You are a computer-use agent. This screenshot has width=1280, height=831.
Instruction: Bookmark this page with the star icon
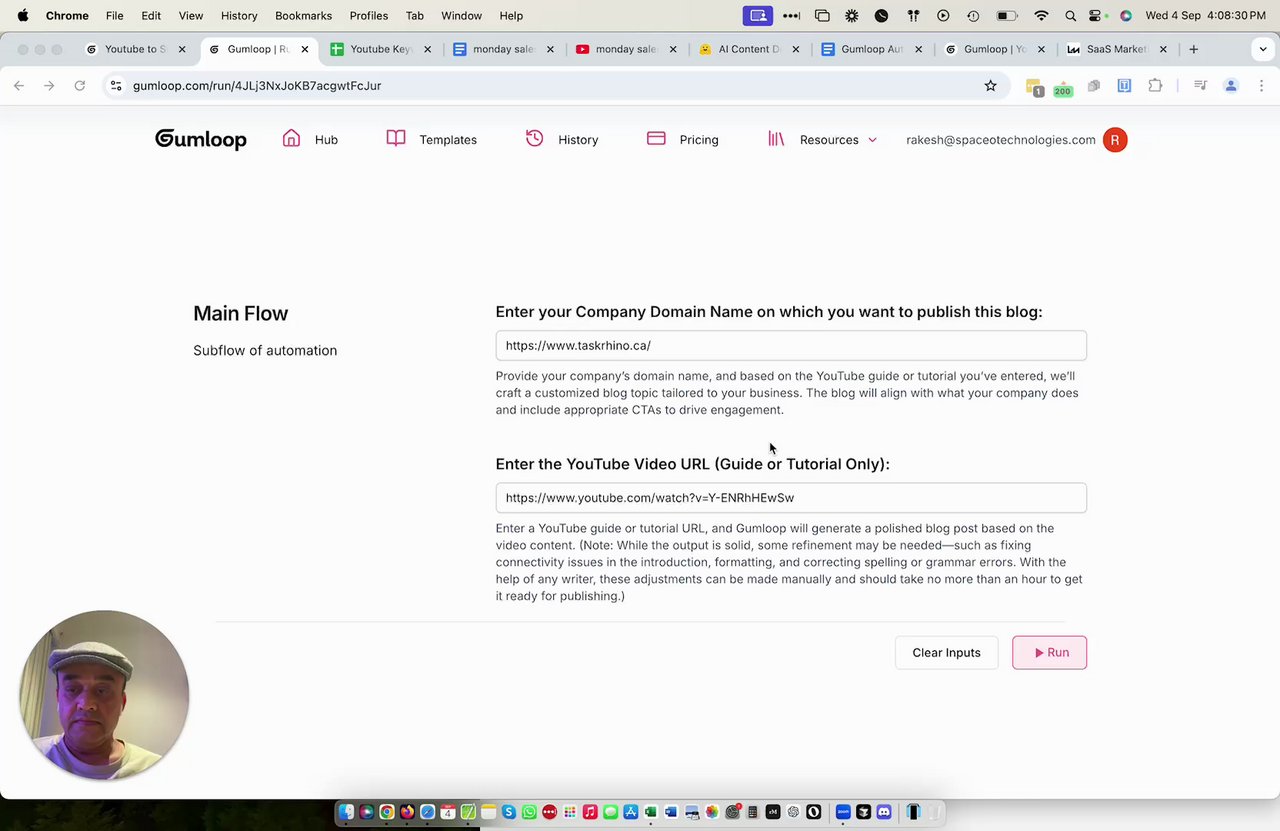(990, 86)
